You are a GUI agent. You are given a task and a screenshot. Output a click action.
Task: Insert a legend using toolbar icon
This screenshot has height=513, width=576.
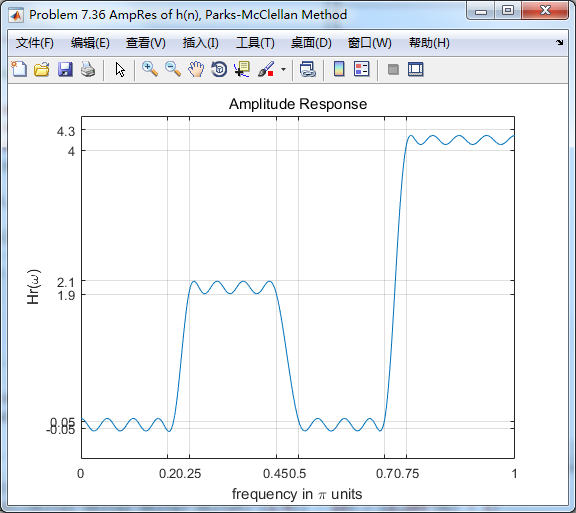[x=361, y=69]
